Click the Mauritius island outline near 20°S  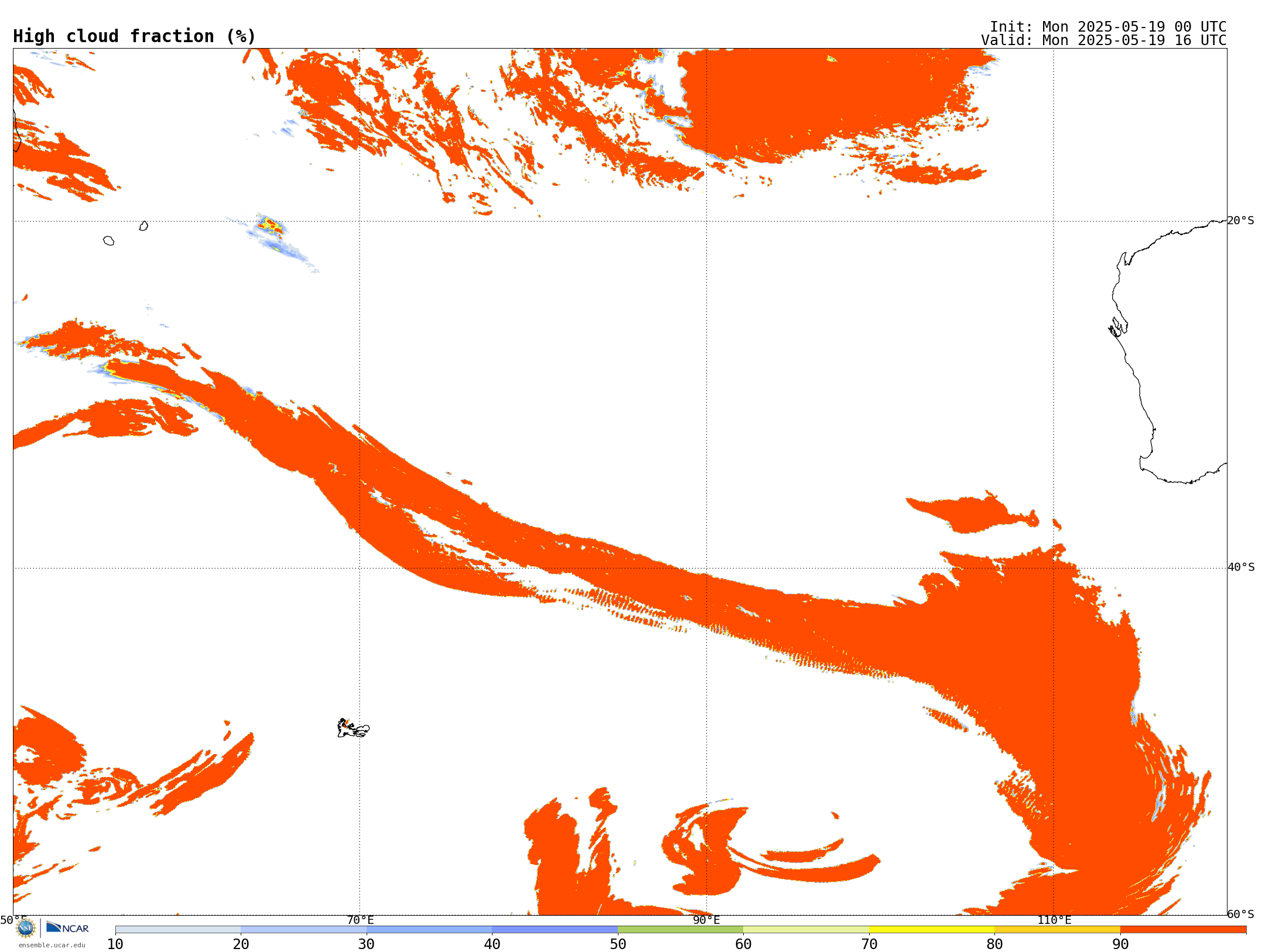click(143, 226)
